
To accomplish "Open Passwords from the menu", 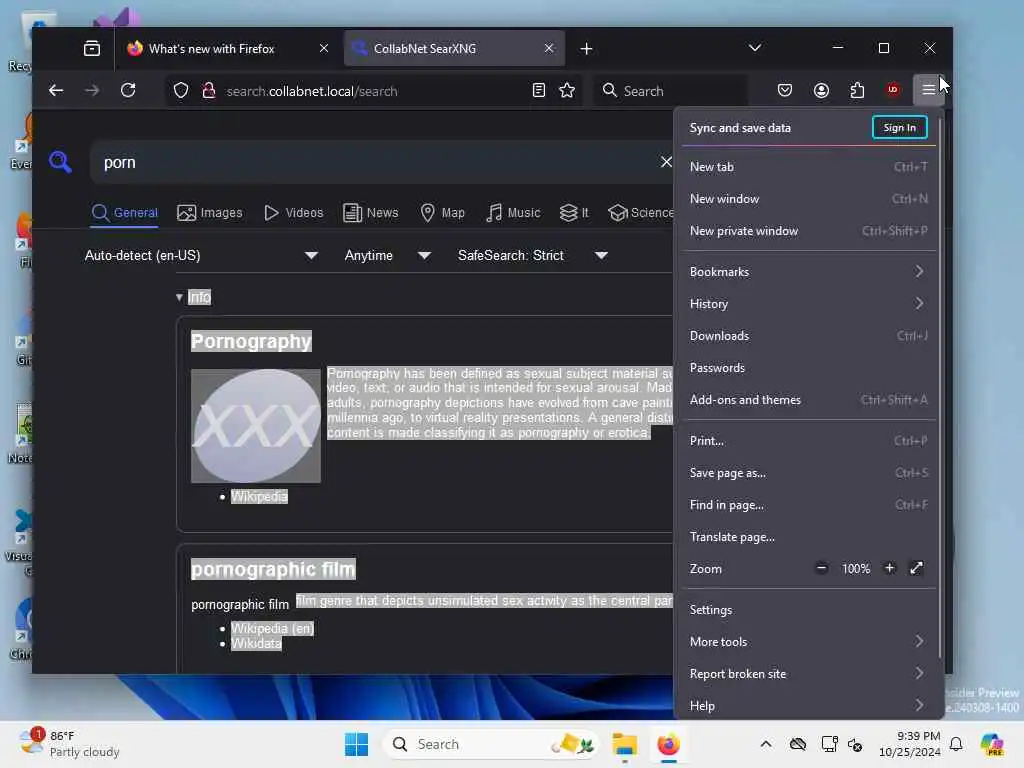I will coord(808,368).
